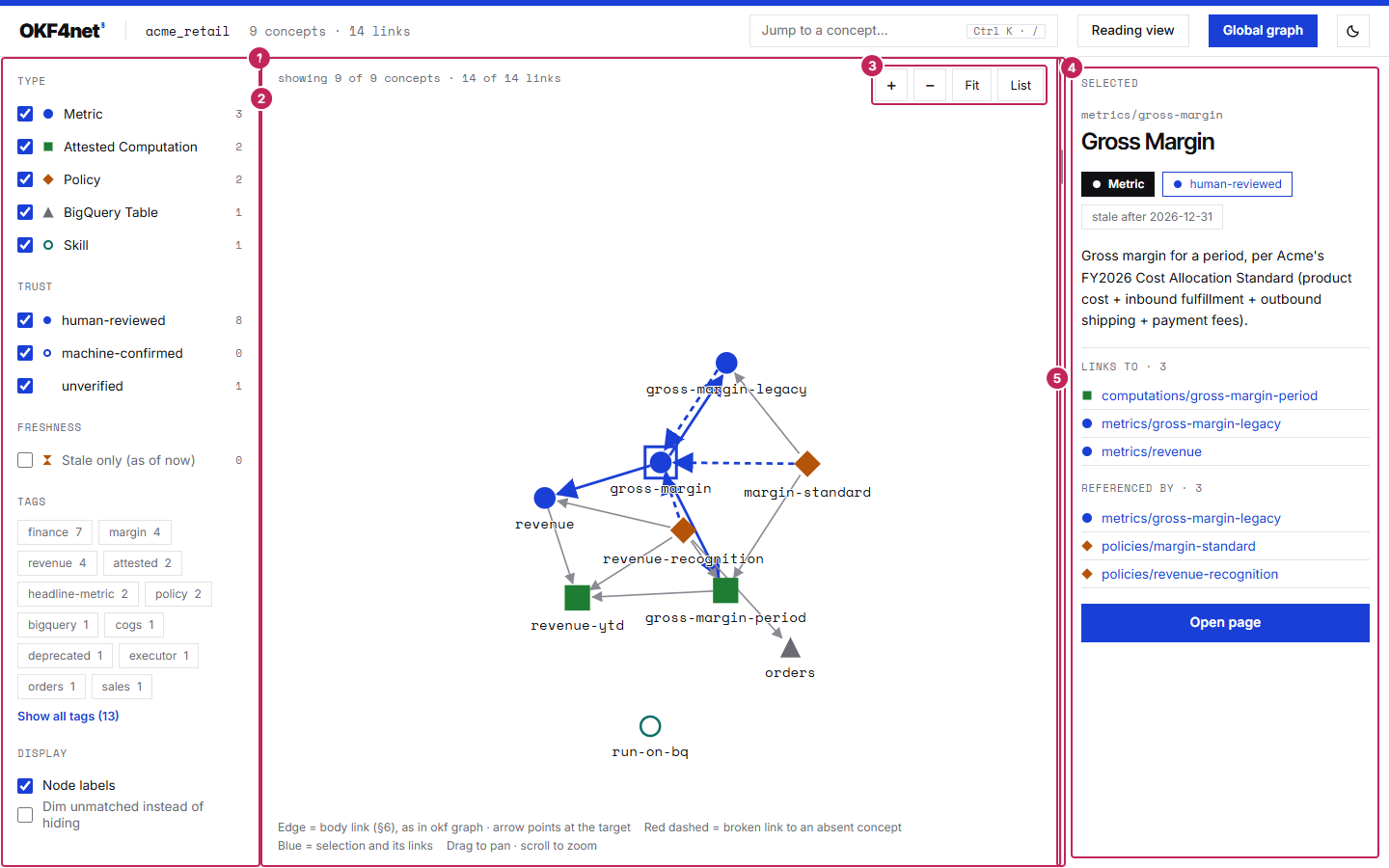Enable Dim unmatched instead of hiding
This screenshot has width=1389, height=868.
[25, 815]
